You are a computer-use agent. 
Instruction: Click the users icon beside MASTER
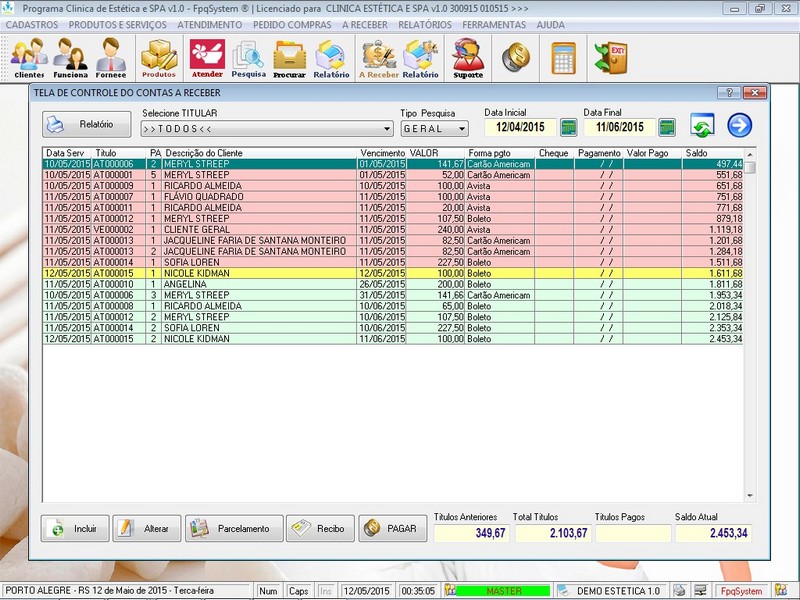(450, 590)
